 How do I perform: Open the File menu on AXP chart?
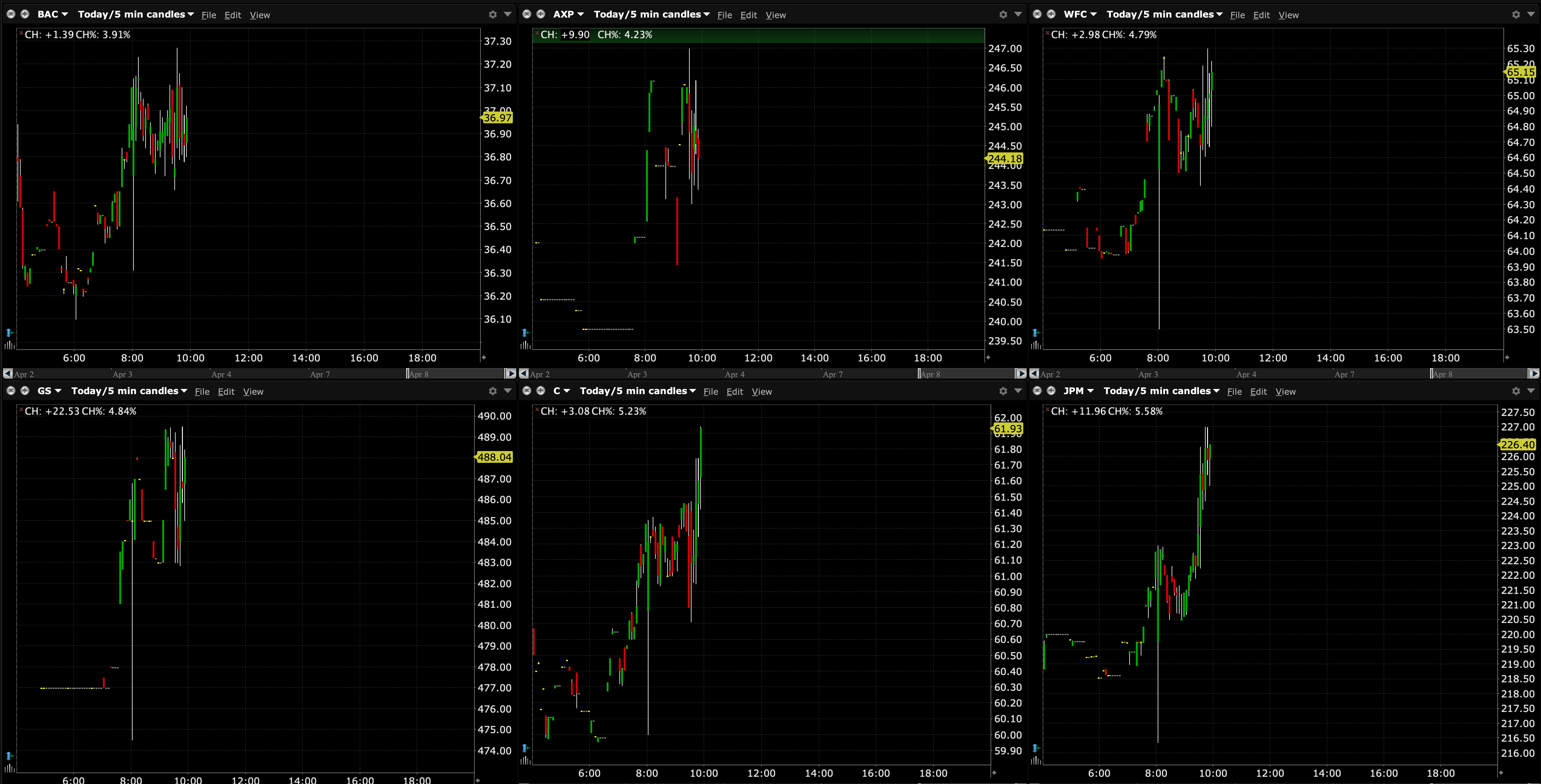(724, 15)
